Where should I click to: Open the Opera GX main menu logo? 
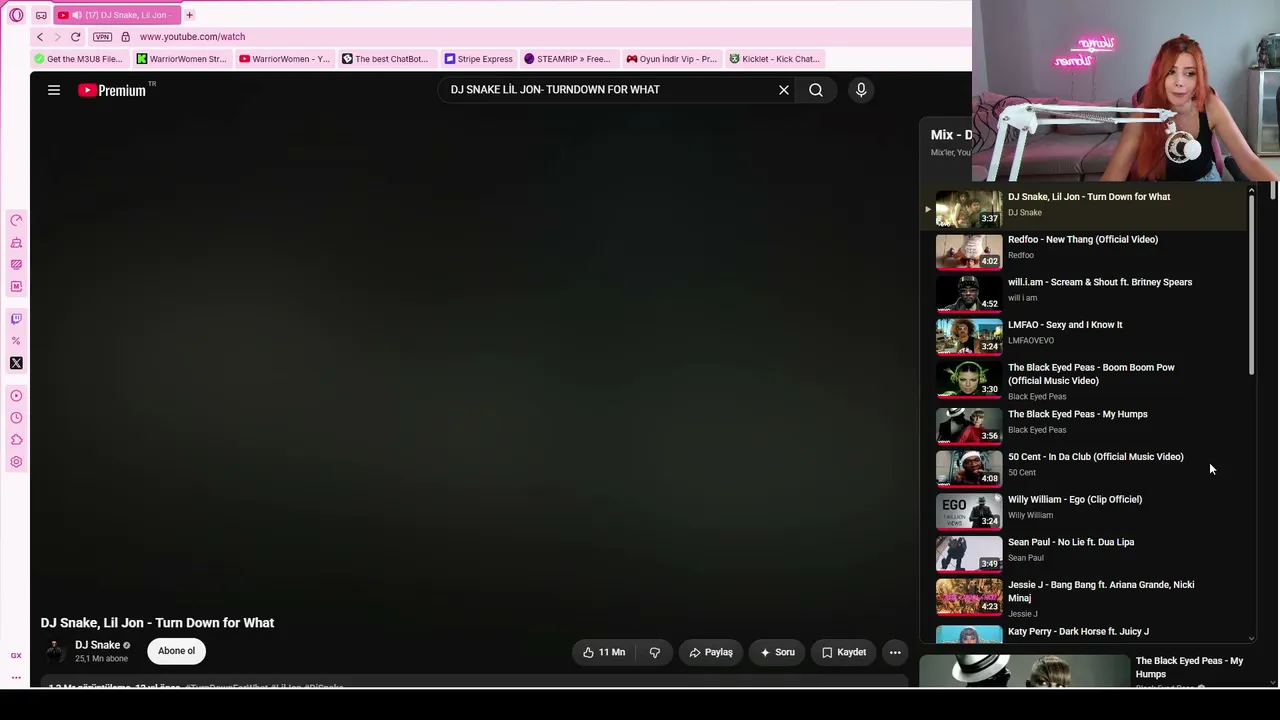(16, 15)
